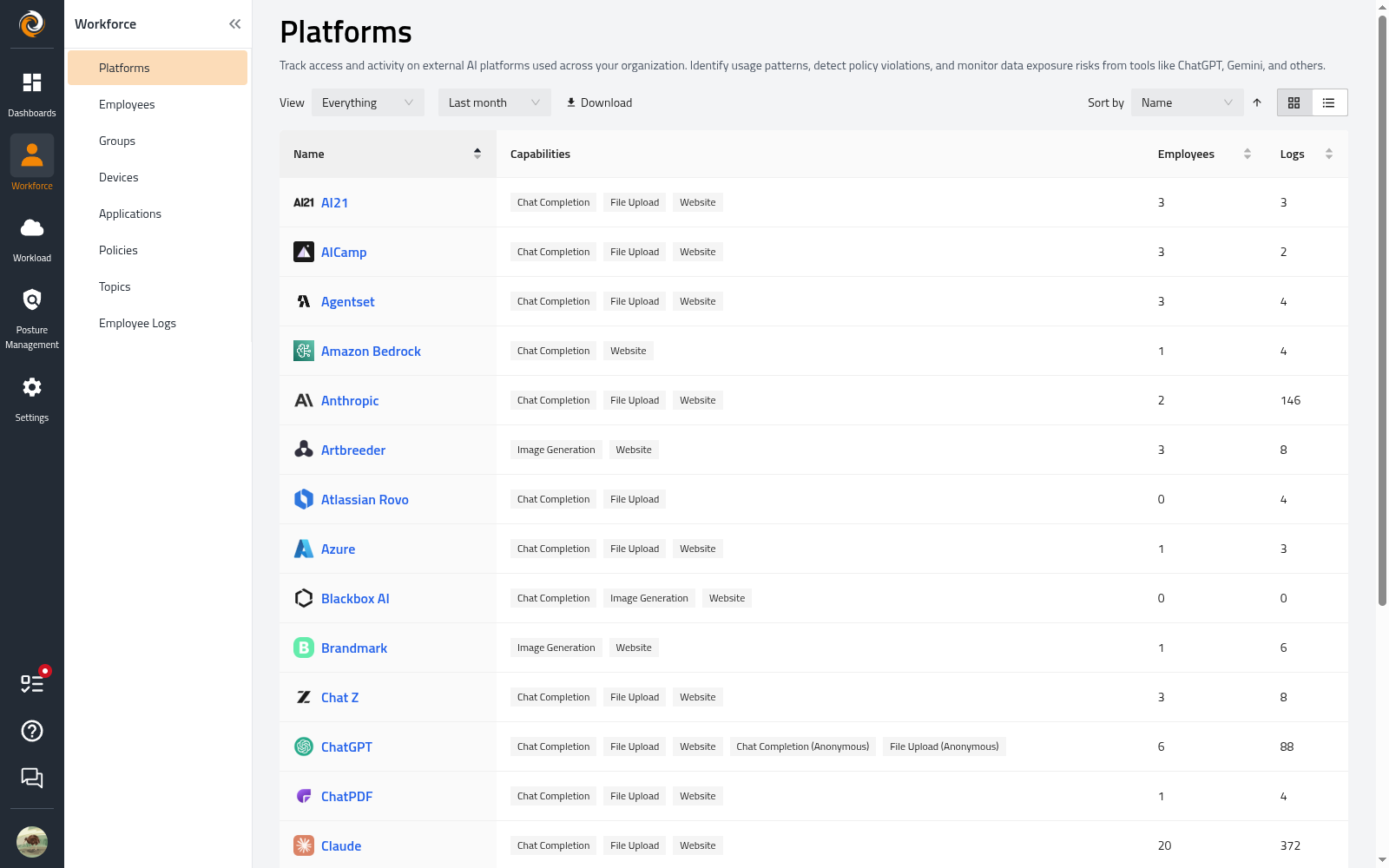This screenshot has width=1389, height=868.
Task: Sort table by Logs column arrows
Action: coord(1329,154)
